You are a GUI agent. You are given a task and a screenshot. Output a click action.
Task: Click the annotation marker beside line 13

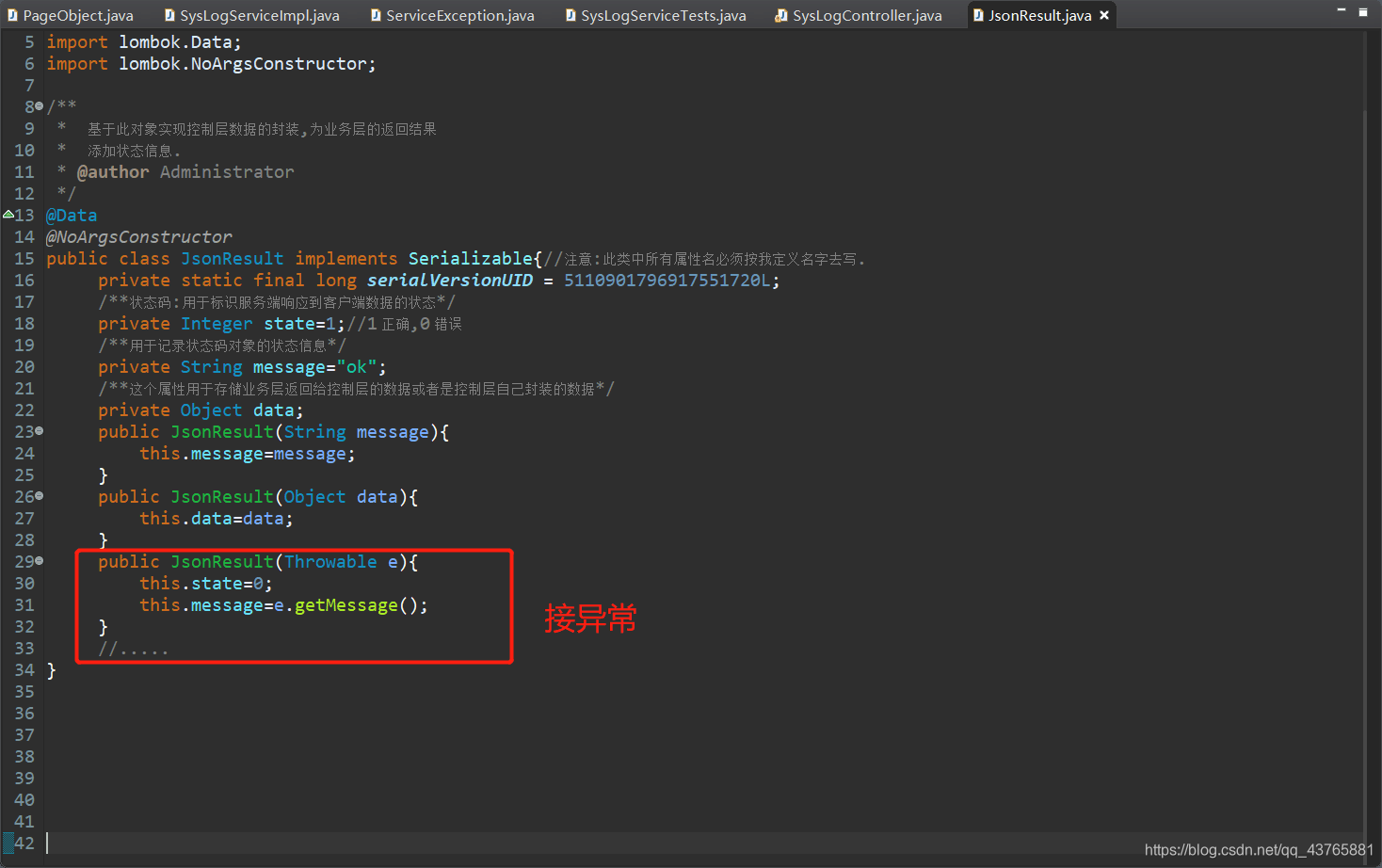coord(8,215)
